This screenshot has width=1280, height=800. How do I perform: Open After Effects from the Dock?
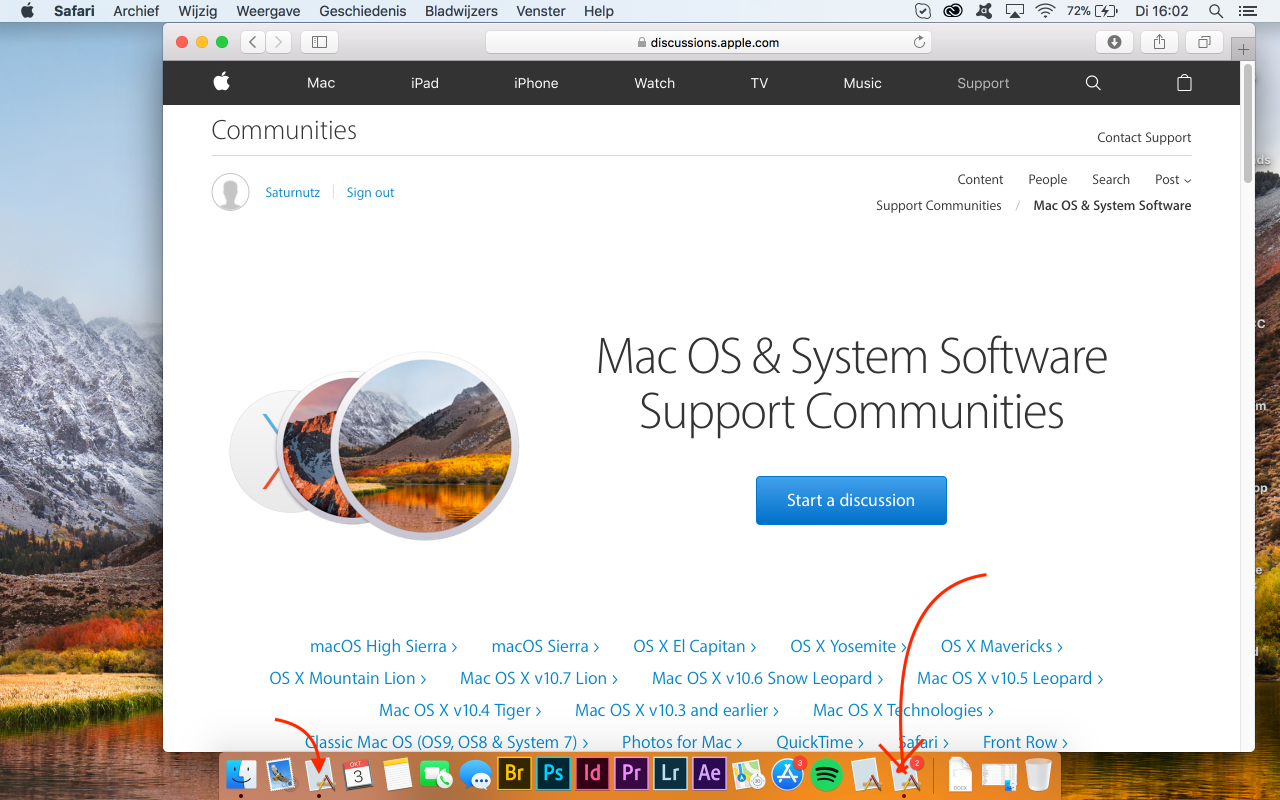[709, 773]
